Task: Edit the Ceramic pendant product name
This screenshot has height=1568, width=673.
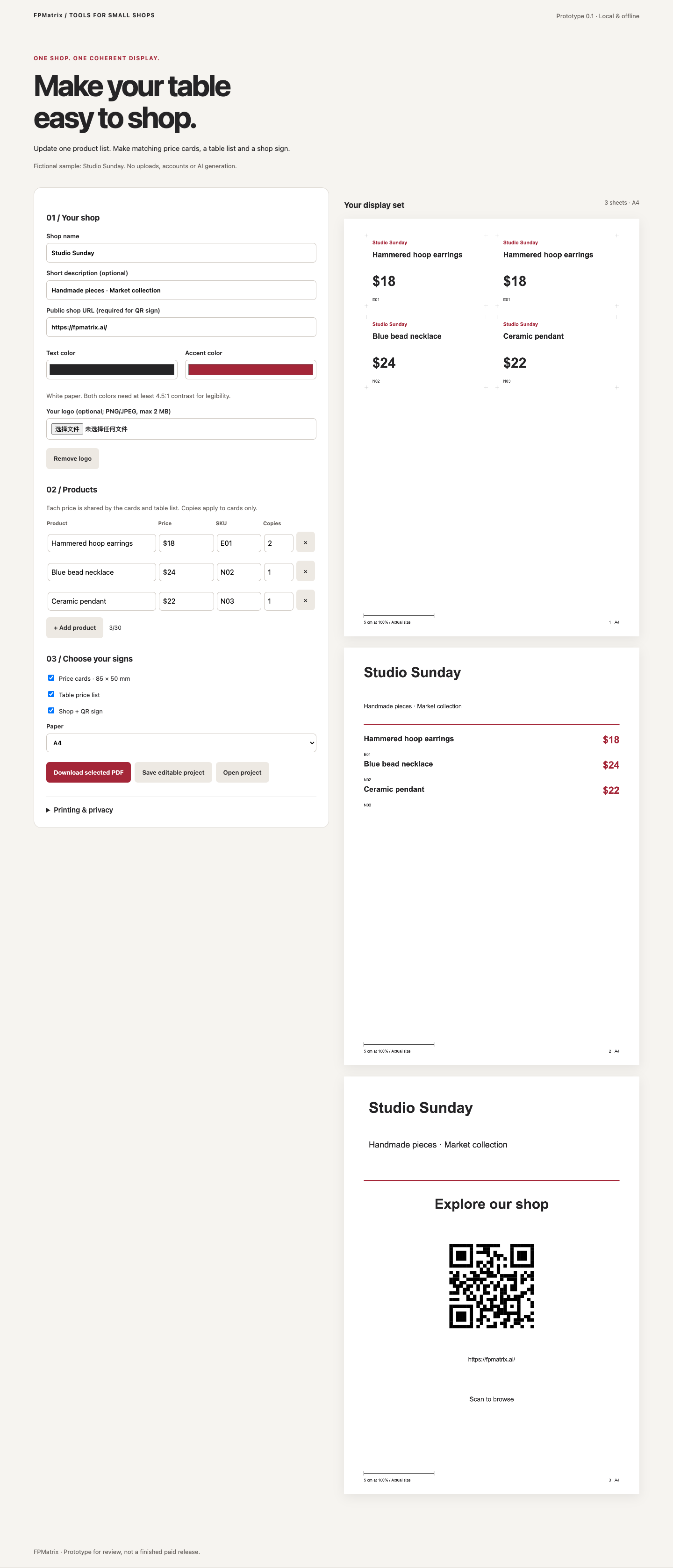Action: 102,601
